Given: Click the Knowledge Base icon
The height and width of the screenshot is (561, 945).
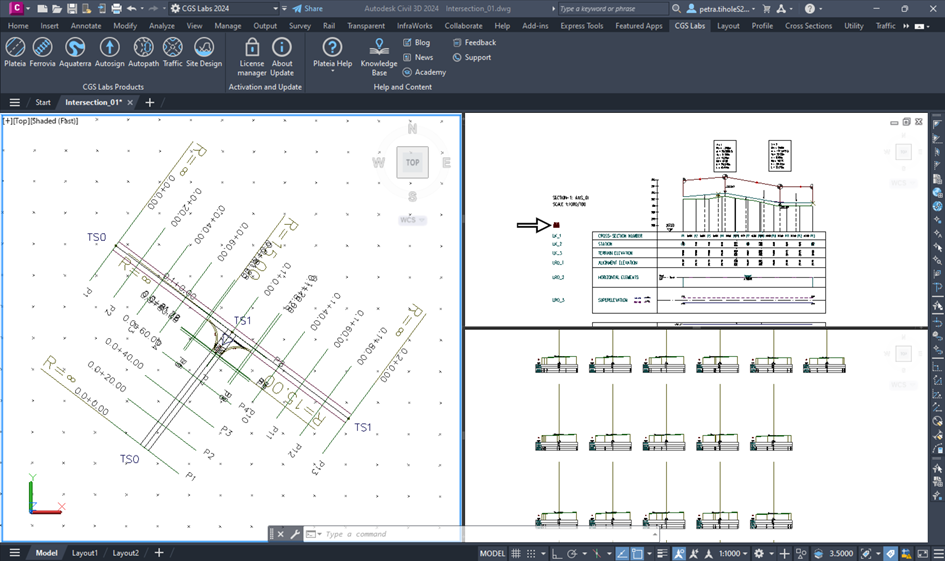Looking at the screenshot, I should click(379, 54).
